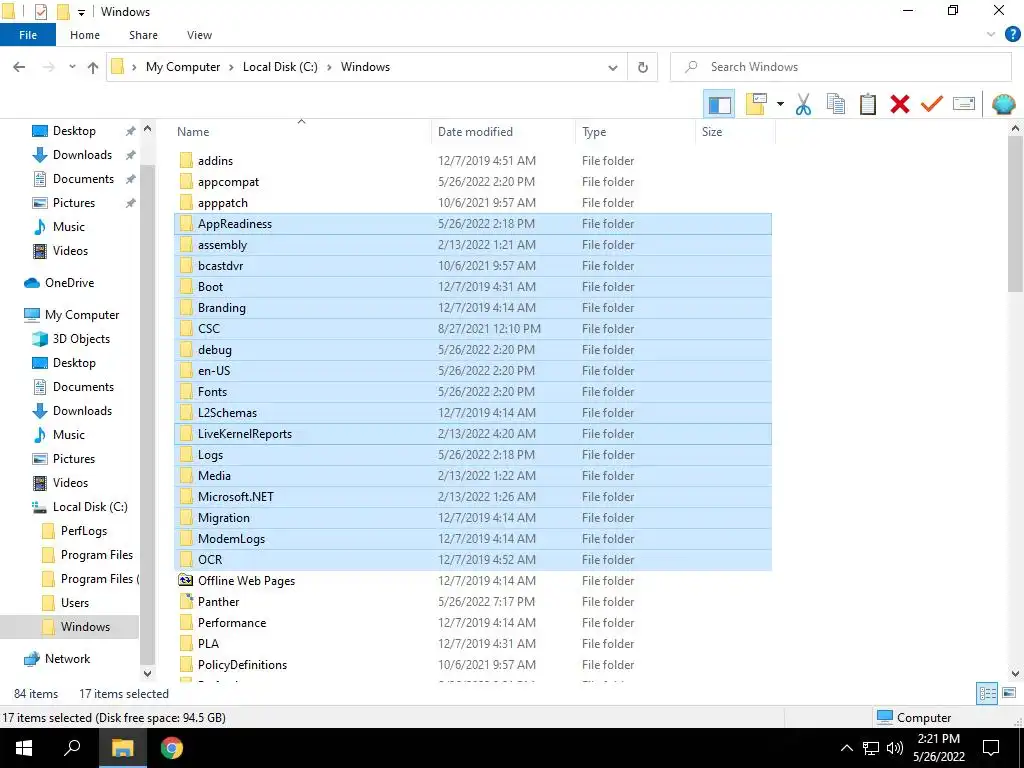Click the Help question mark icon

click(1012, 35)
